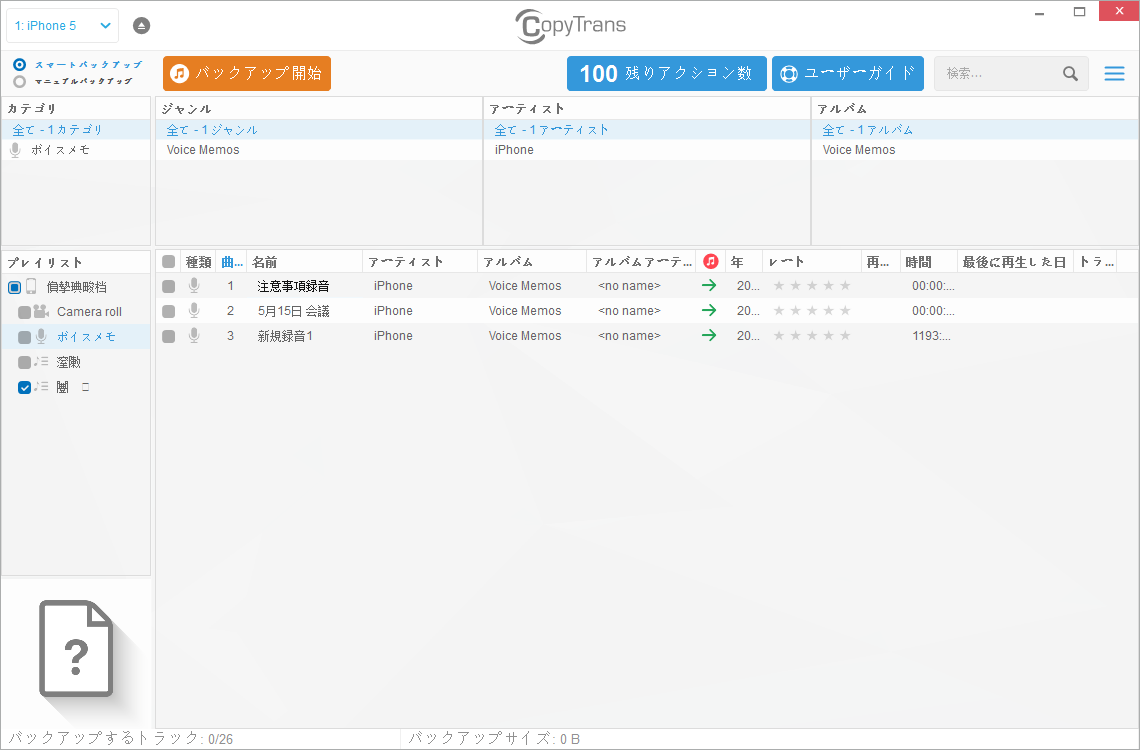Select スマートバックアップ radio button
The width and height of the screenshot is (1140, 750).
point(20,65)
